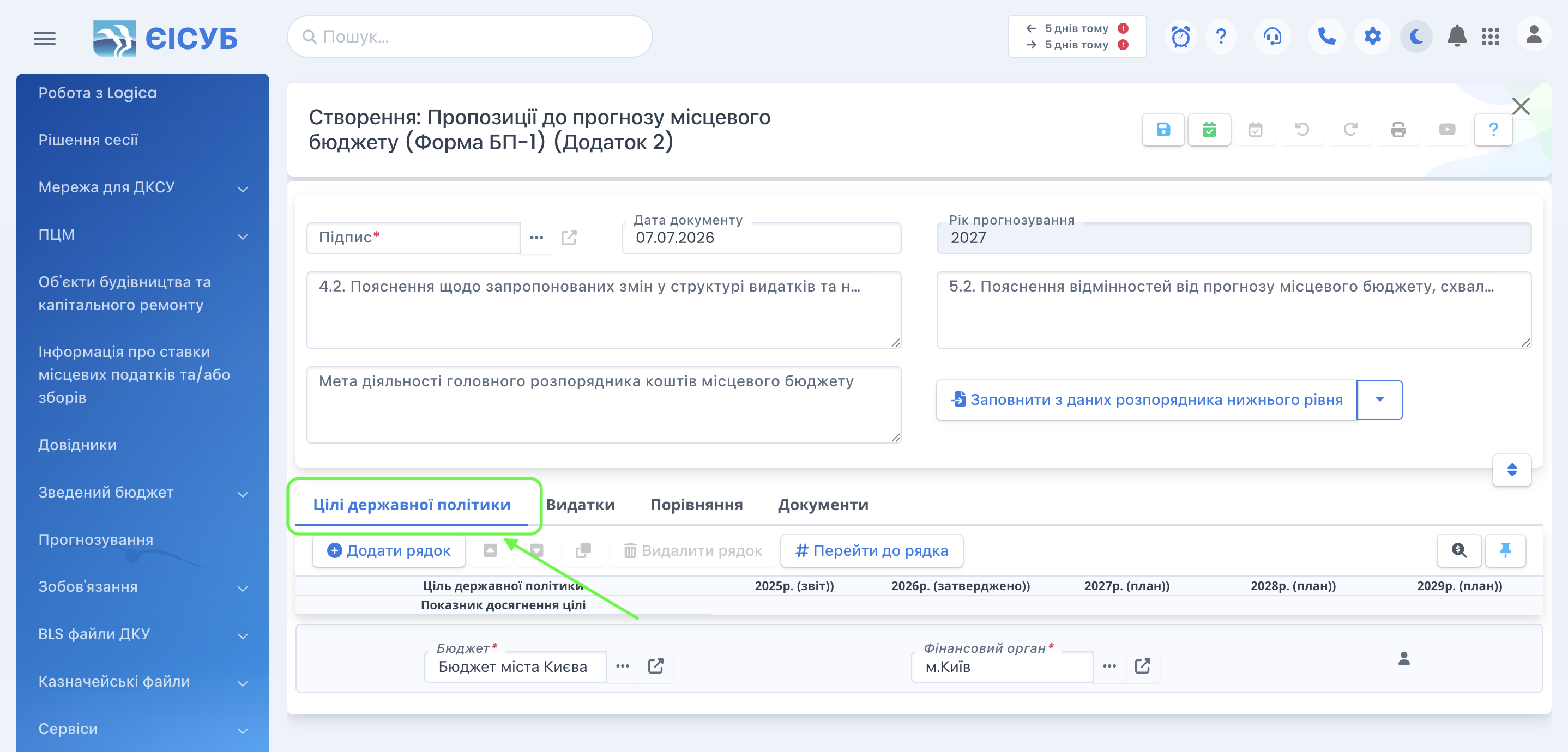Screen dimensions: 1568x752
Task: Open the alarm clock reminders icon
Action: click(x=1180, y=37)
